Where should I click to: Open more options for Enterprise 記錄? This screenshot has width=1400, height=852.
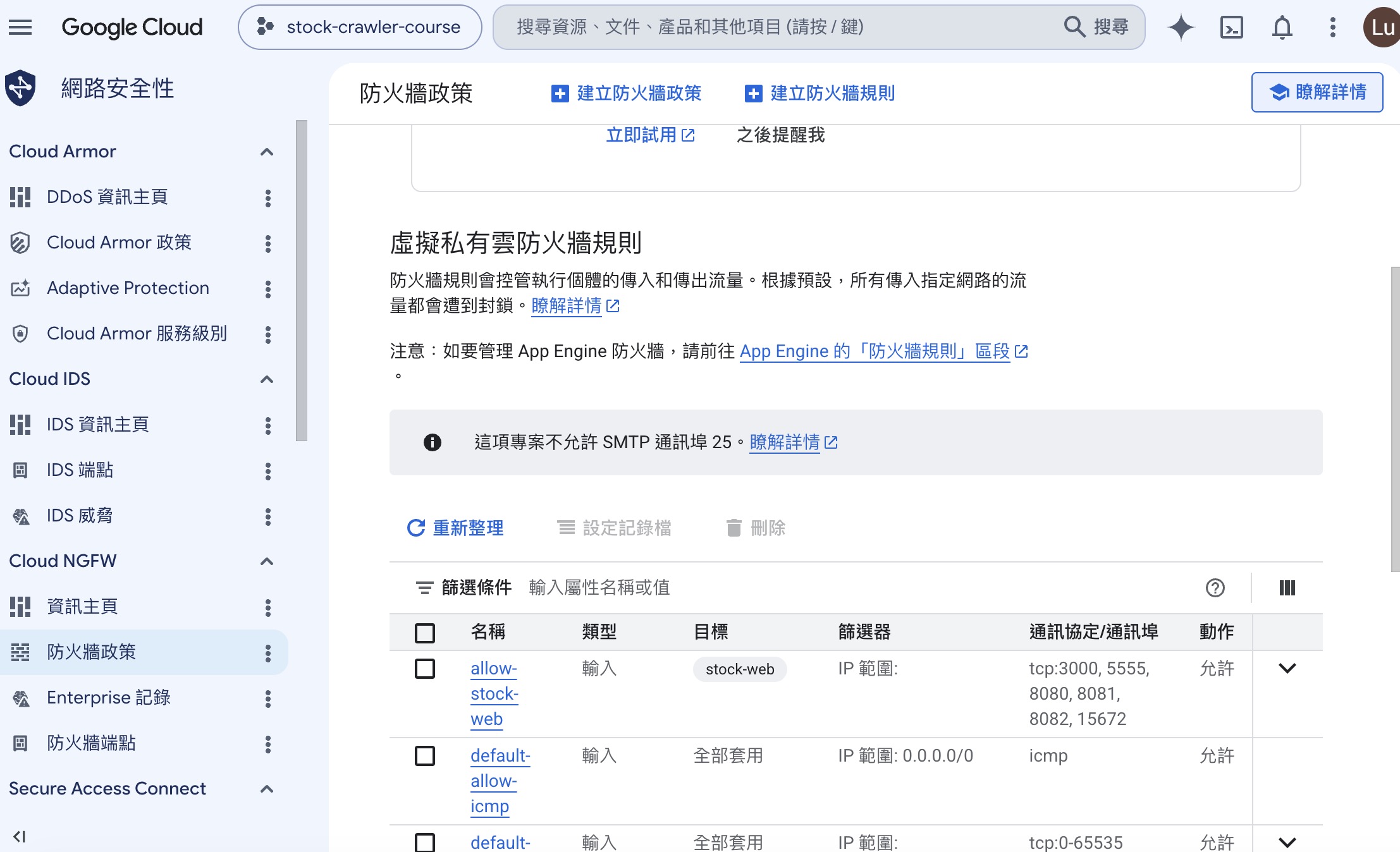click(x=268, y=698)
